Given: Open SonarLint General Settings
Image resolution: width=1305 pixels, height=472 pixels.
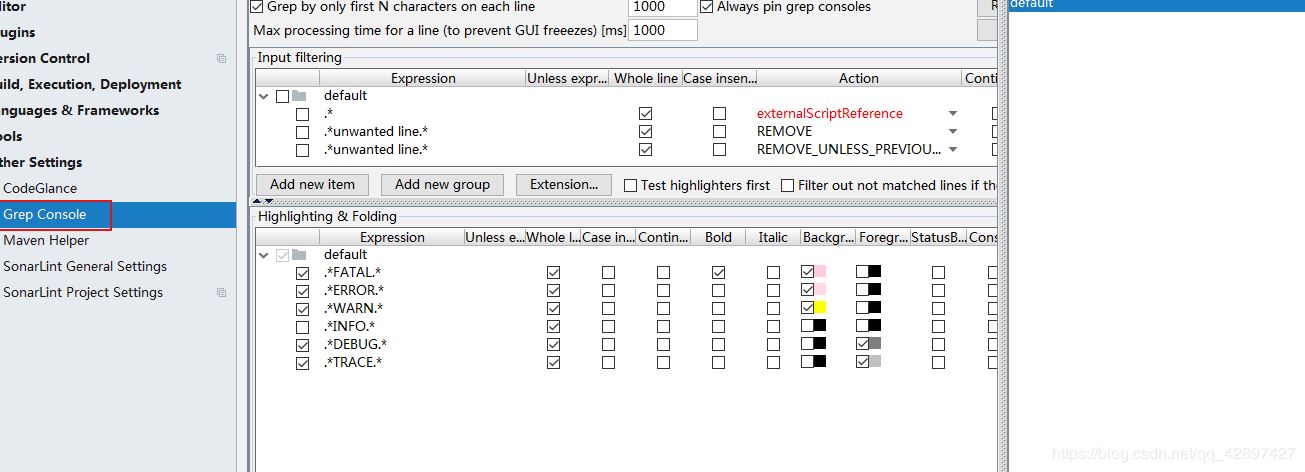Looking at the screenshot, I should 85,266.
